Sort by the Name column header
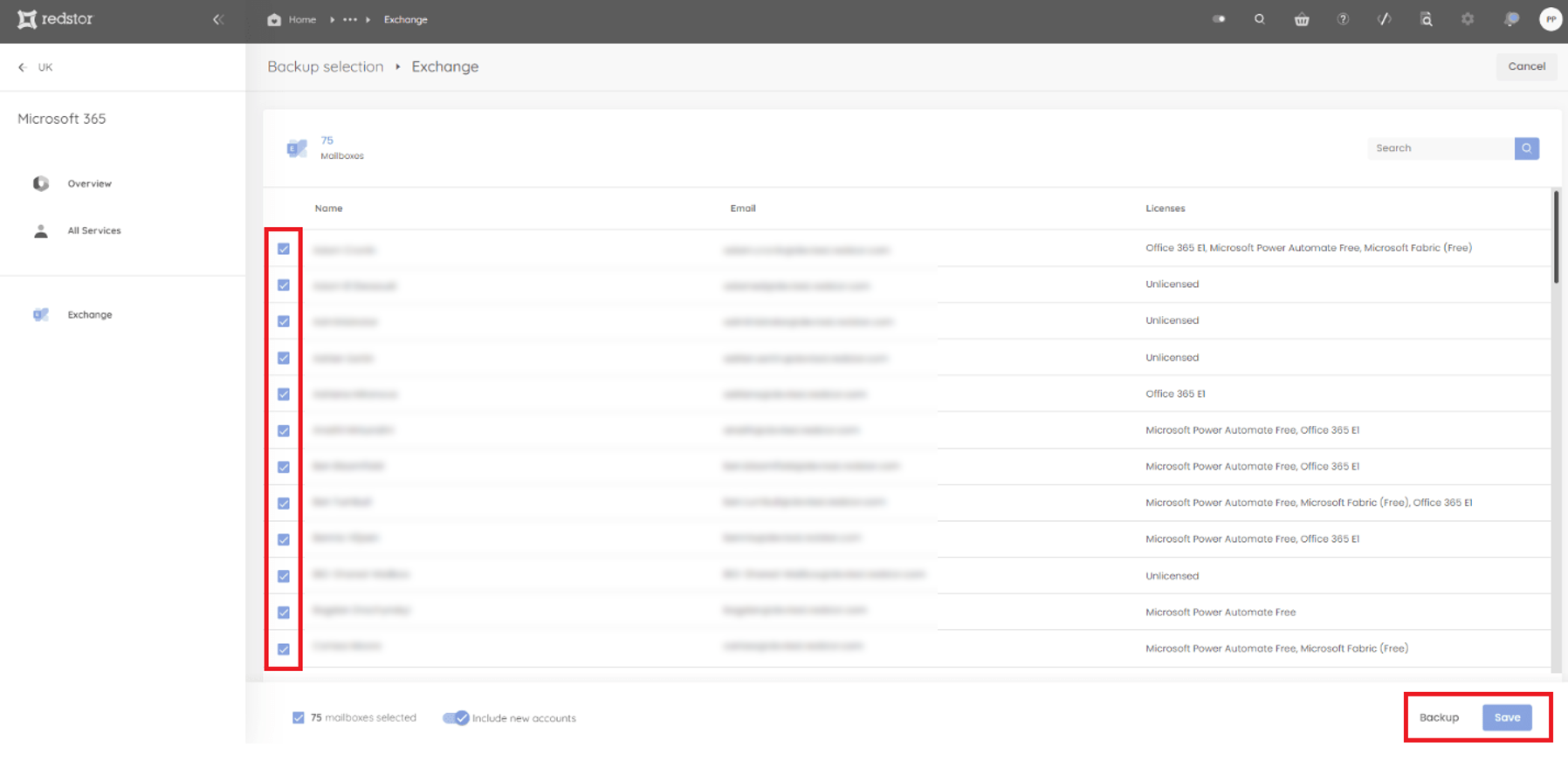 pos(328,209)
